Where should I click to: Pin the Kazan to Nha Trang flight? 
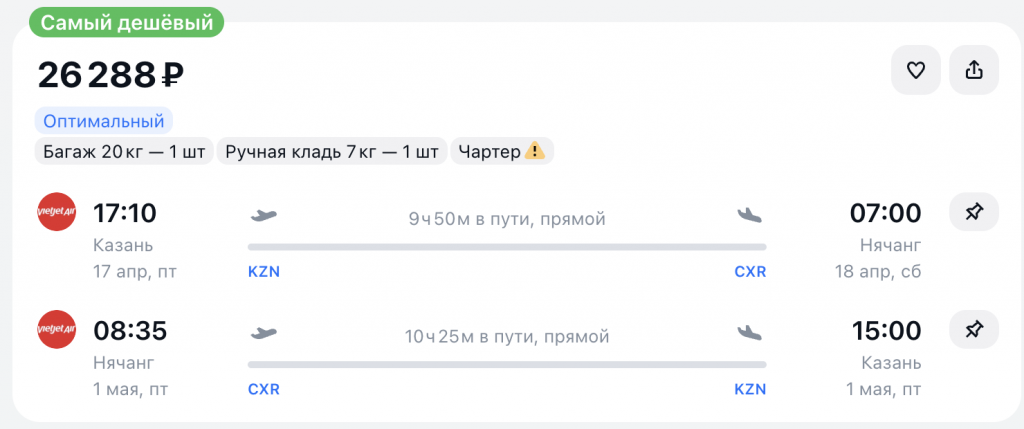point(972,212)
